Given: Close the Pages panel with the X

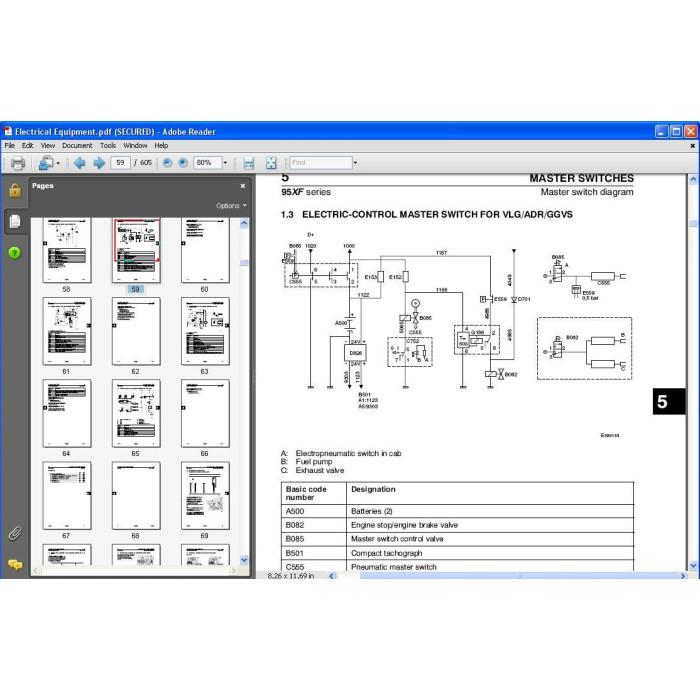Looking at the screenshot, I should pos(243,186).
